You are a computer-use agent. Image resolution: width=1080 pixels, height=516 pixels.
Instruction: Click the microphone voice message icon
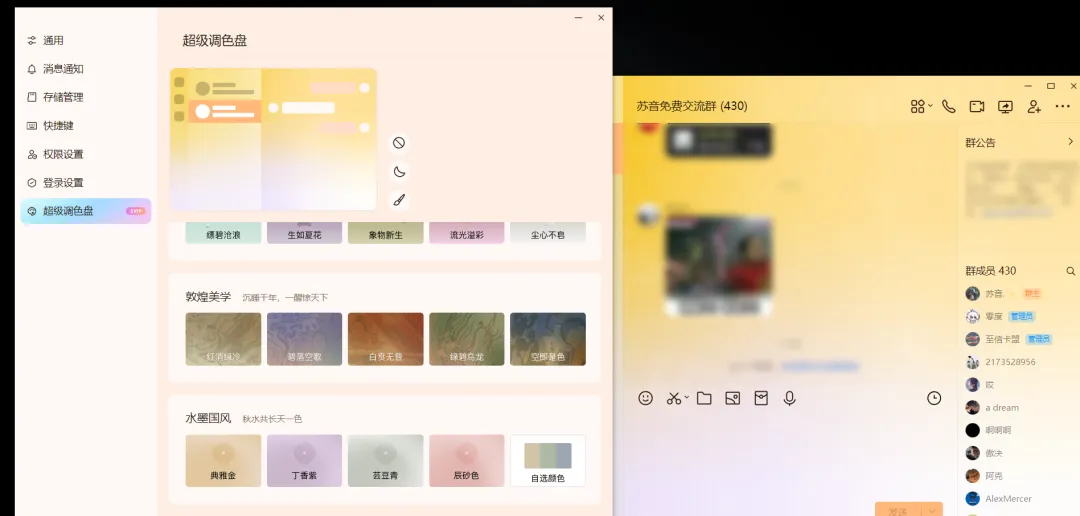click(x=790, y=398)
